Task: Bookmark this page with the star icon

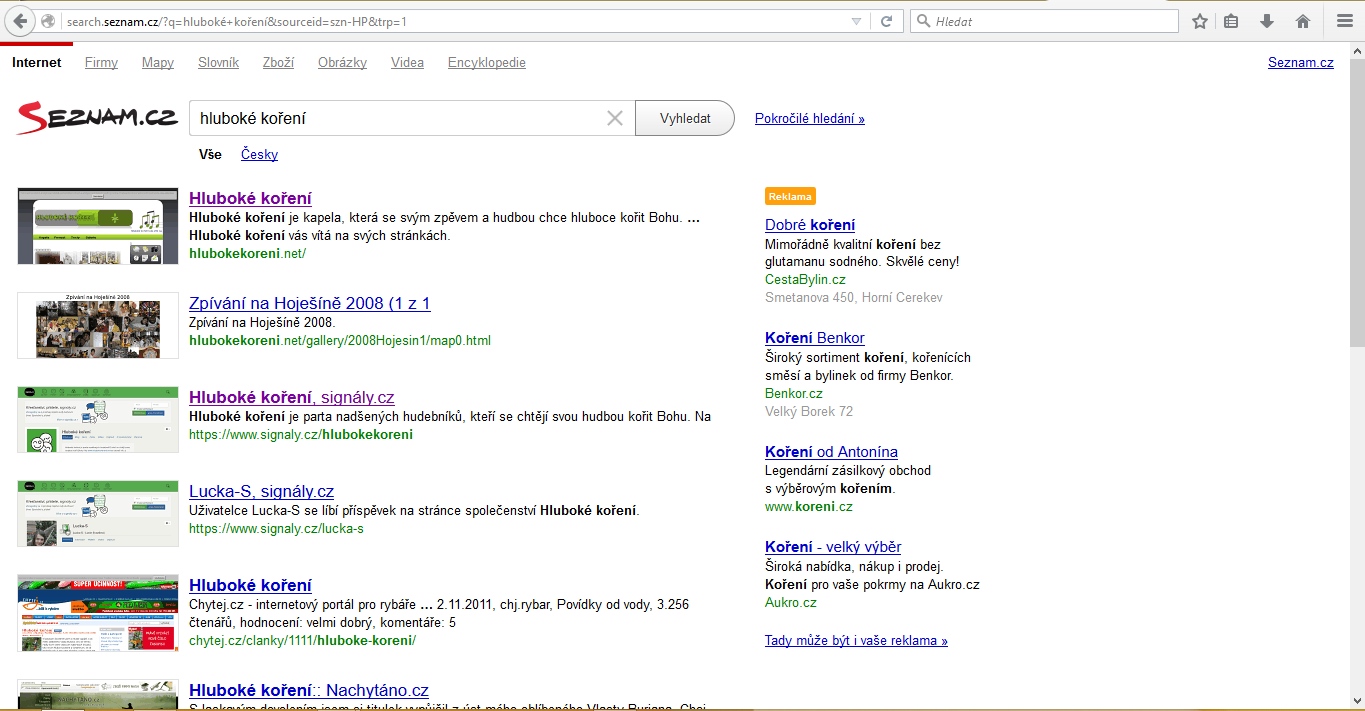Action: (x=1200, y=21)
